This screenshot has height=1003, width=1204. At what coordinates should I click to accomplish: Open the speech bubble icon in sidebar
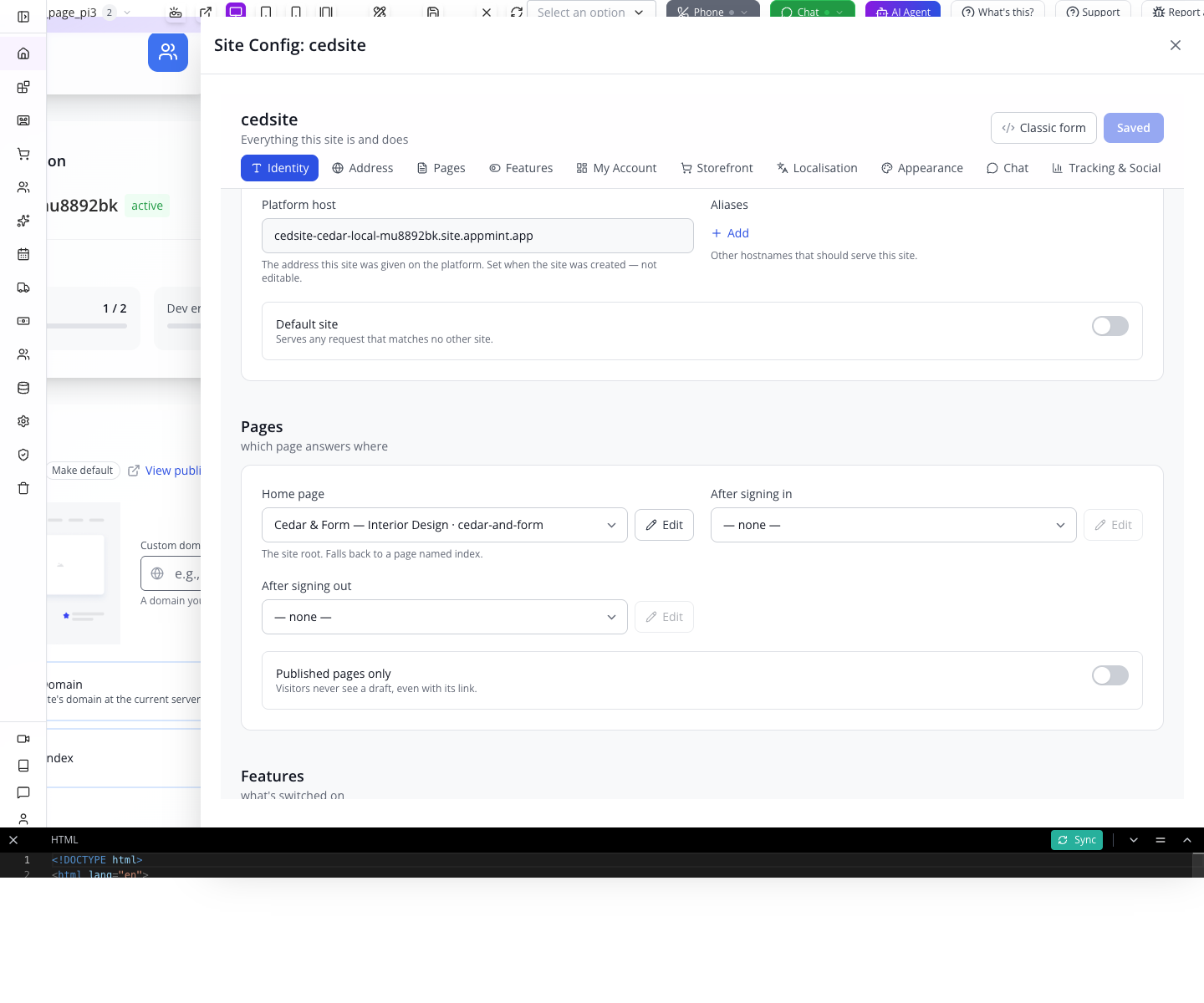tap(23, 792)
